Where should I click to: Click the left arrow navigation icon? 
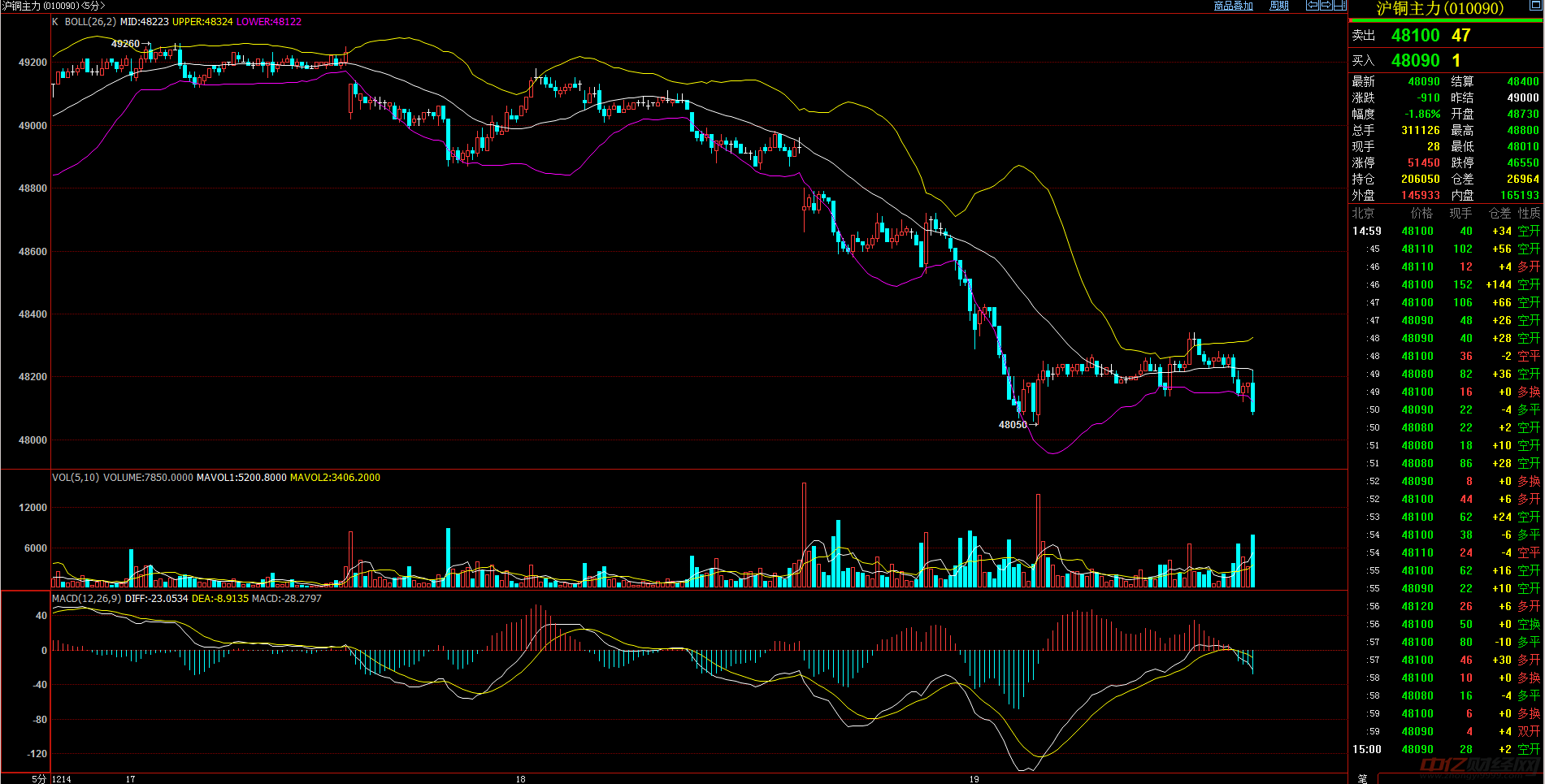point(1312,6)
